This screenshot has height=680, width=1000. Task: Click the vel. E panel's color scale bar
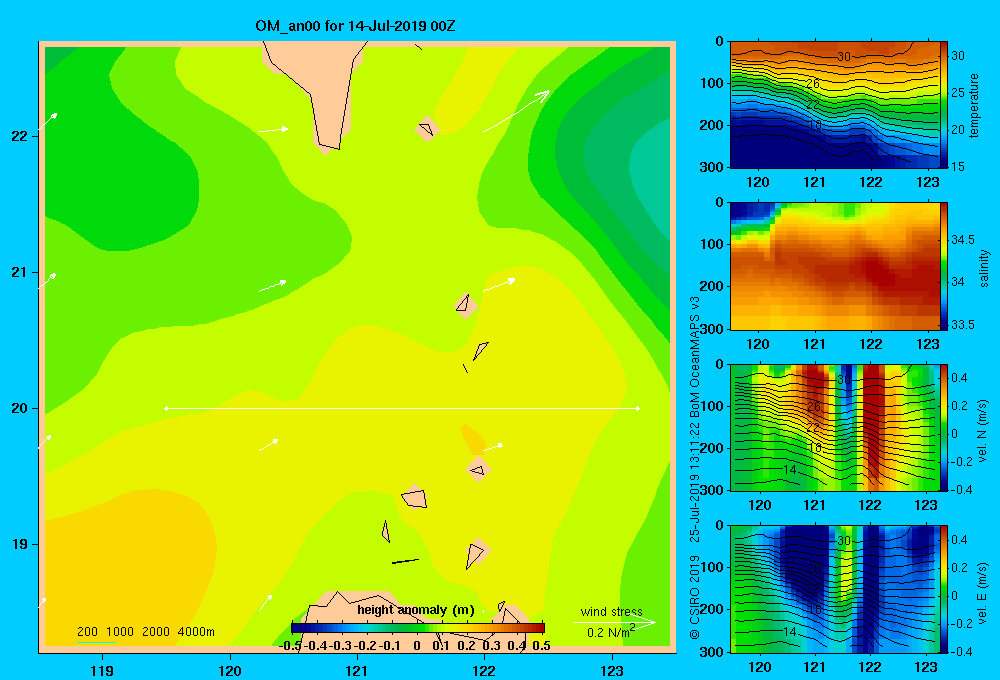point(944,588)
